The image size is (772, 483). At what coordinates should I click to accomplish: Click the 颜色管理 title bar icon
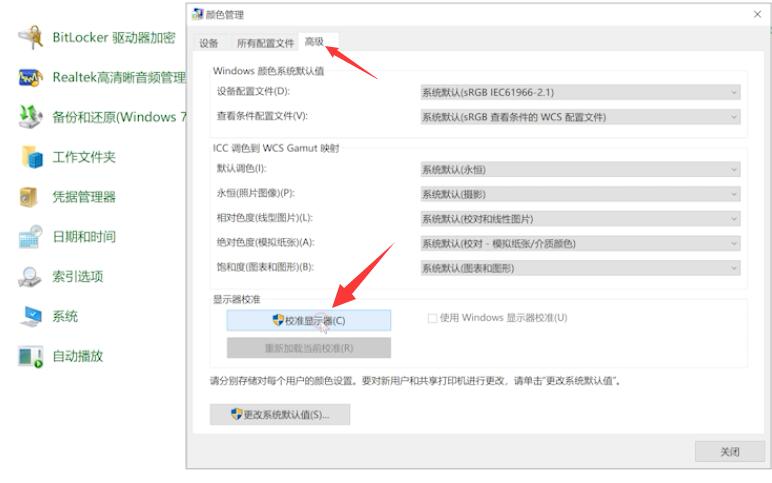click(198, 14)
